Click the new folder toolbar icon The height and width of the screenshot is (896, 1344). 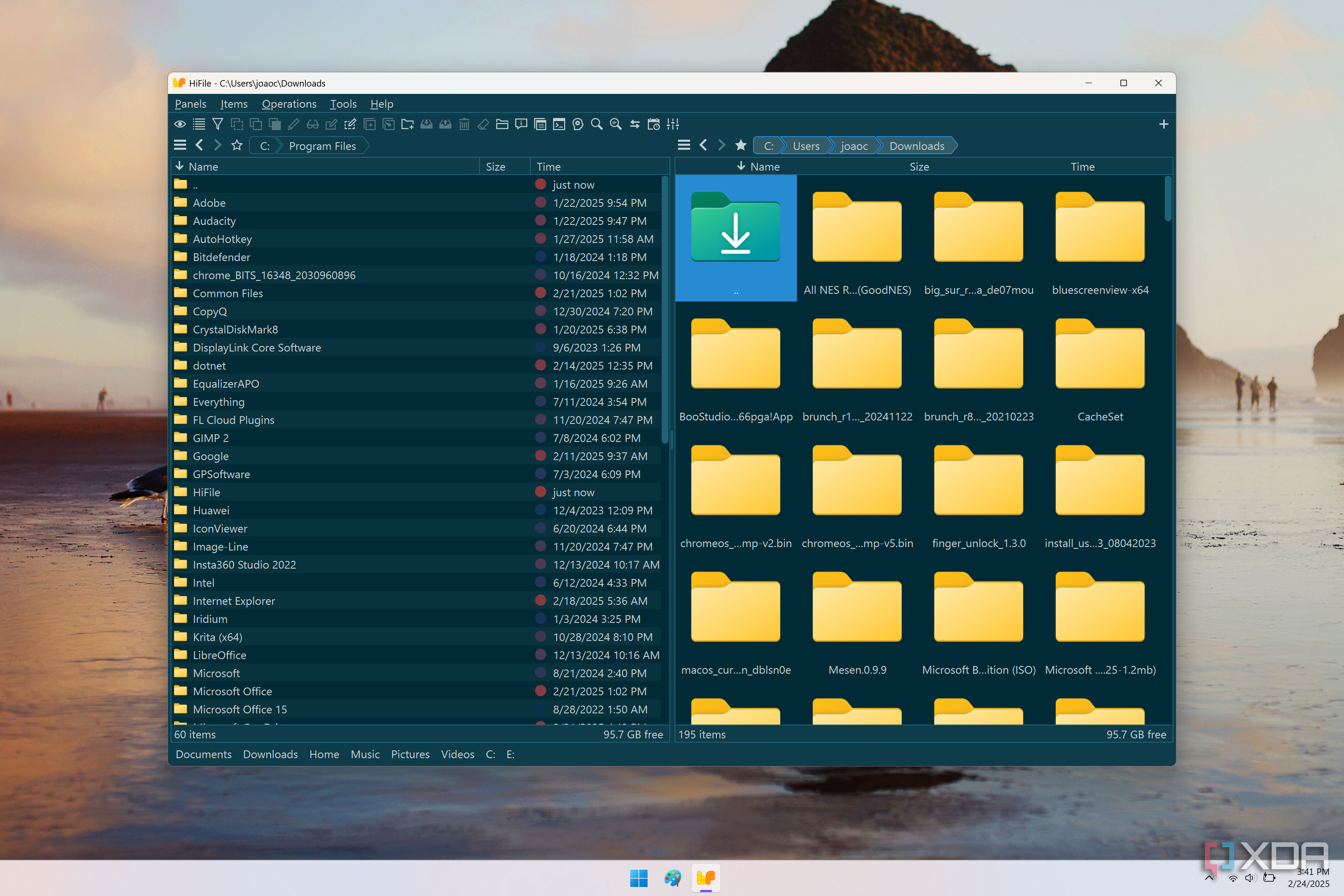point(408,124)
